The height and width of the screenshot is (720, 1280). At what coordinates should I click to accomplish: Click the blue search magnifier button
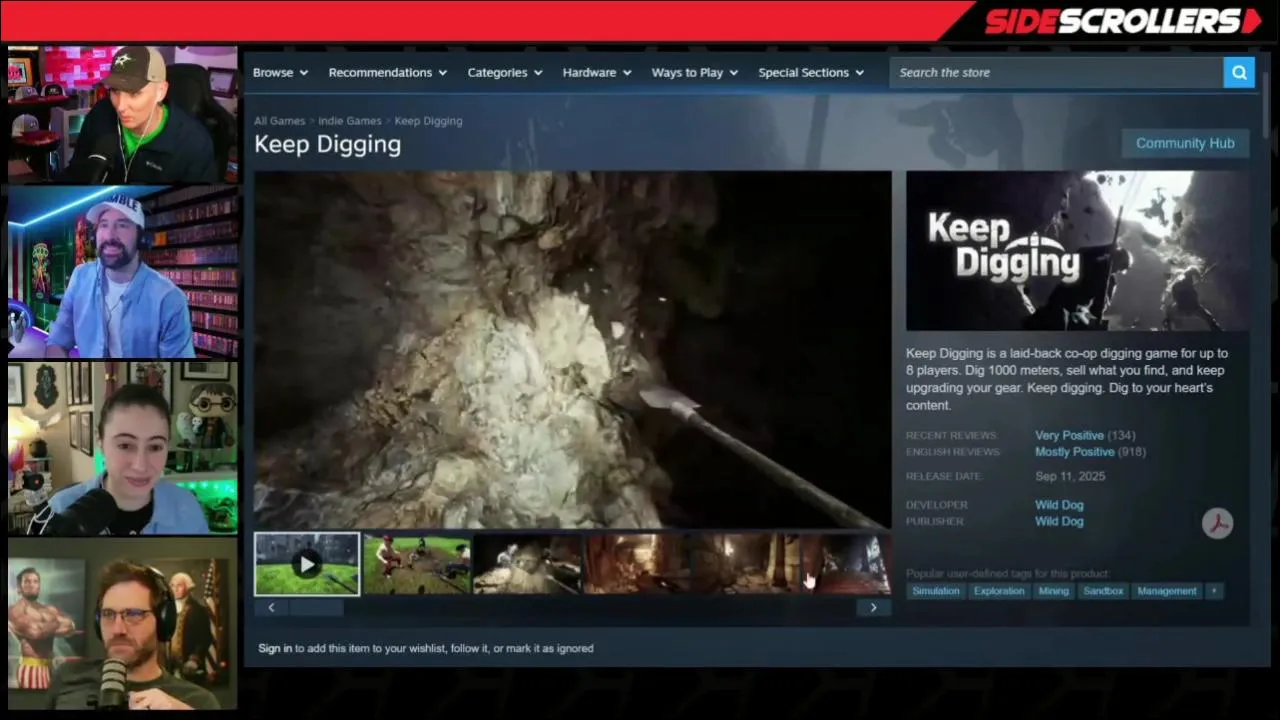point(1239,72)
